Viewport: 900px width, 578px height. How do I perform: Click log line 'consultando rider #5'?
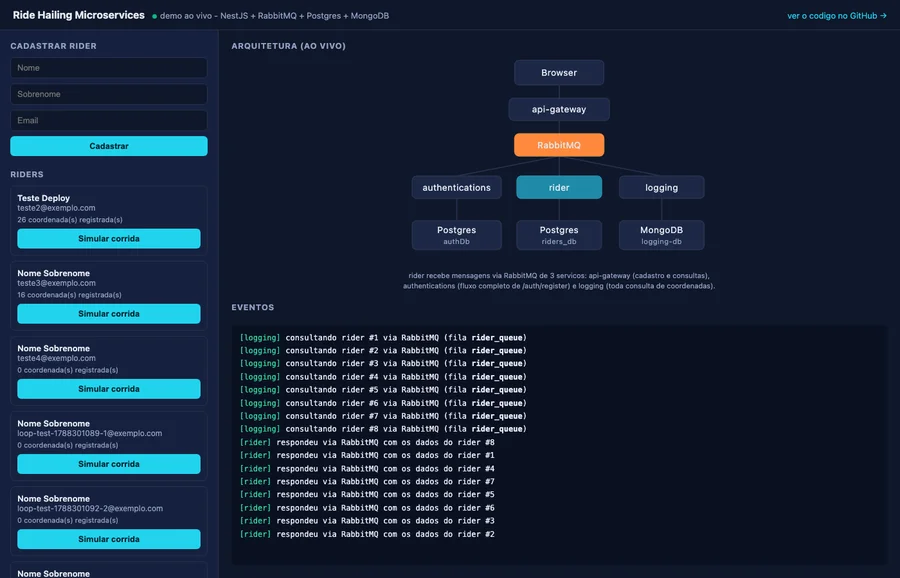point(383,390)
